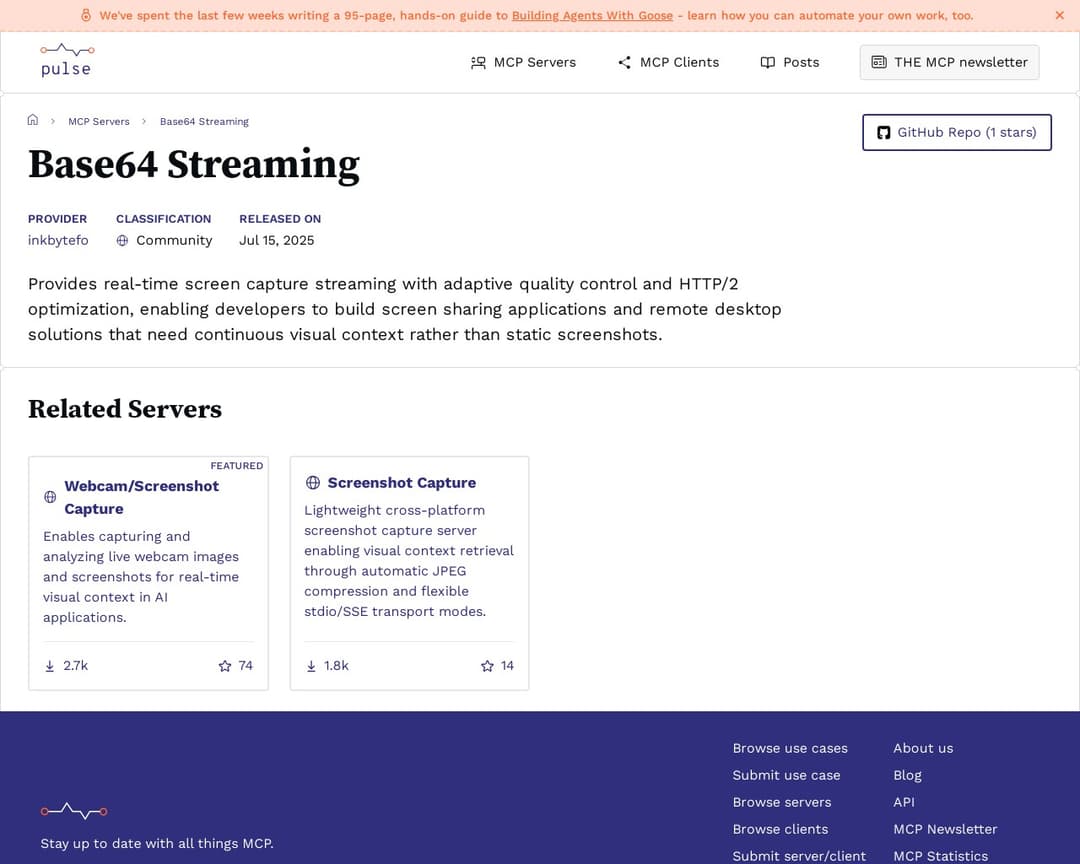Open MCP Servers navigation item

coord(523,62)
